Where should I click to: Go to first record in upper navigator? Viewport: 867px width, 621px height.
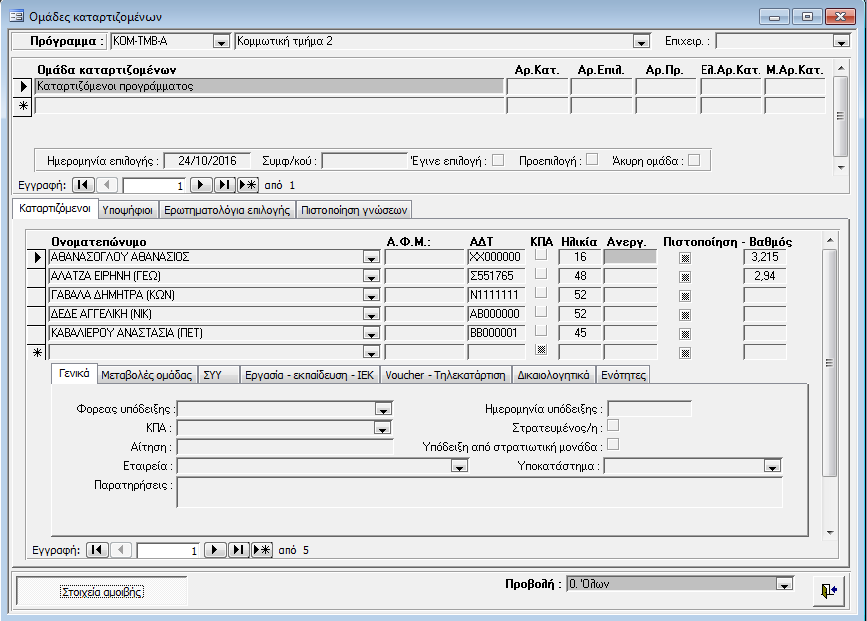83,185
